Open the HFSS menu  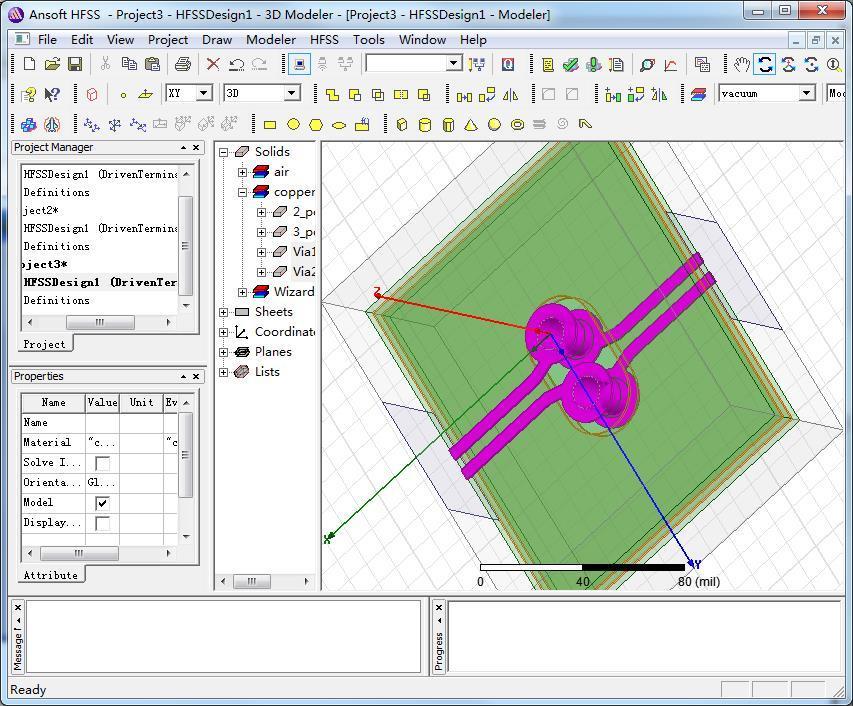[x=324, y=40]
